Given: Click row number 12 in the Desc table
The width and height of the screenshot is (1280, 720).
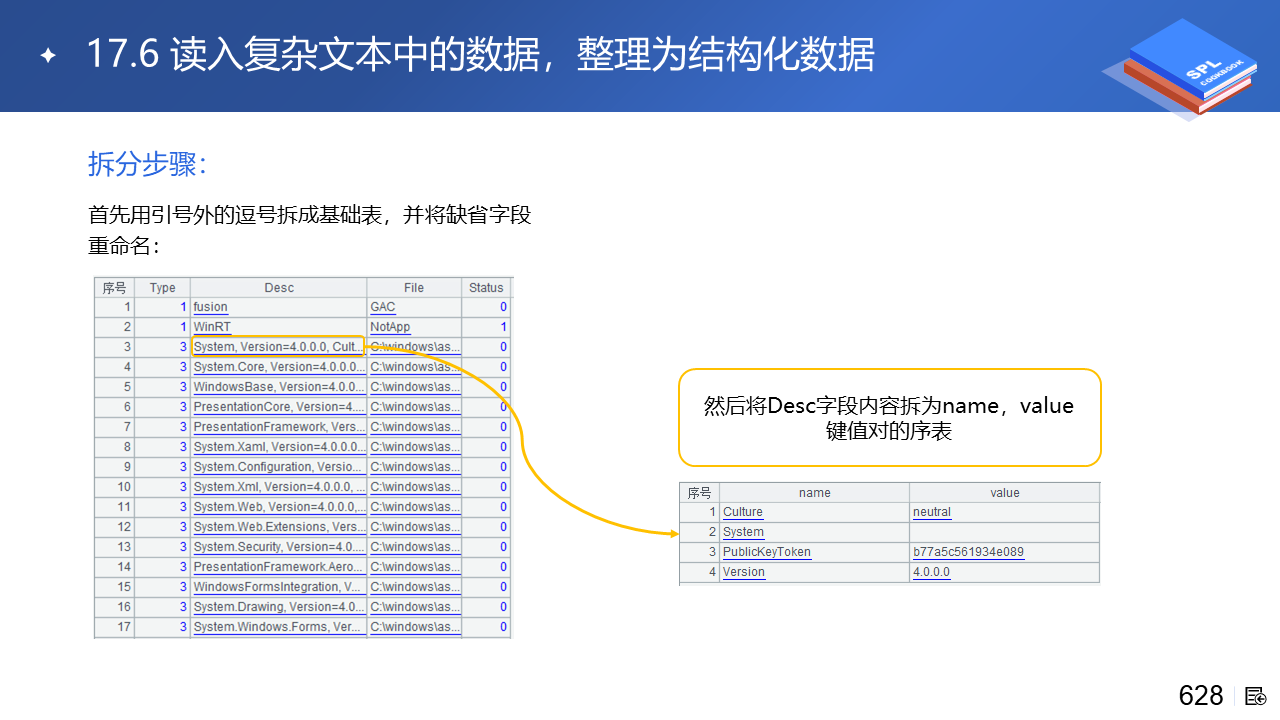Looking at the screenshot, I should [x=114, y=527].
